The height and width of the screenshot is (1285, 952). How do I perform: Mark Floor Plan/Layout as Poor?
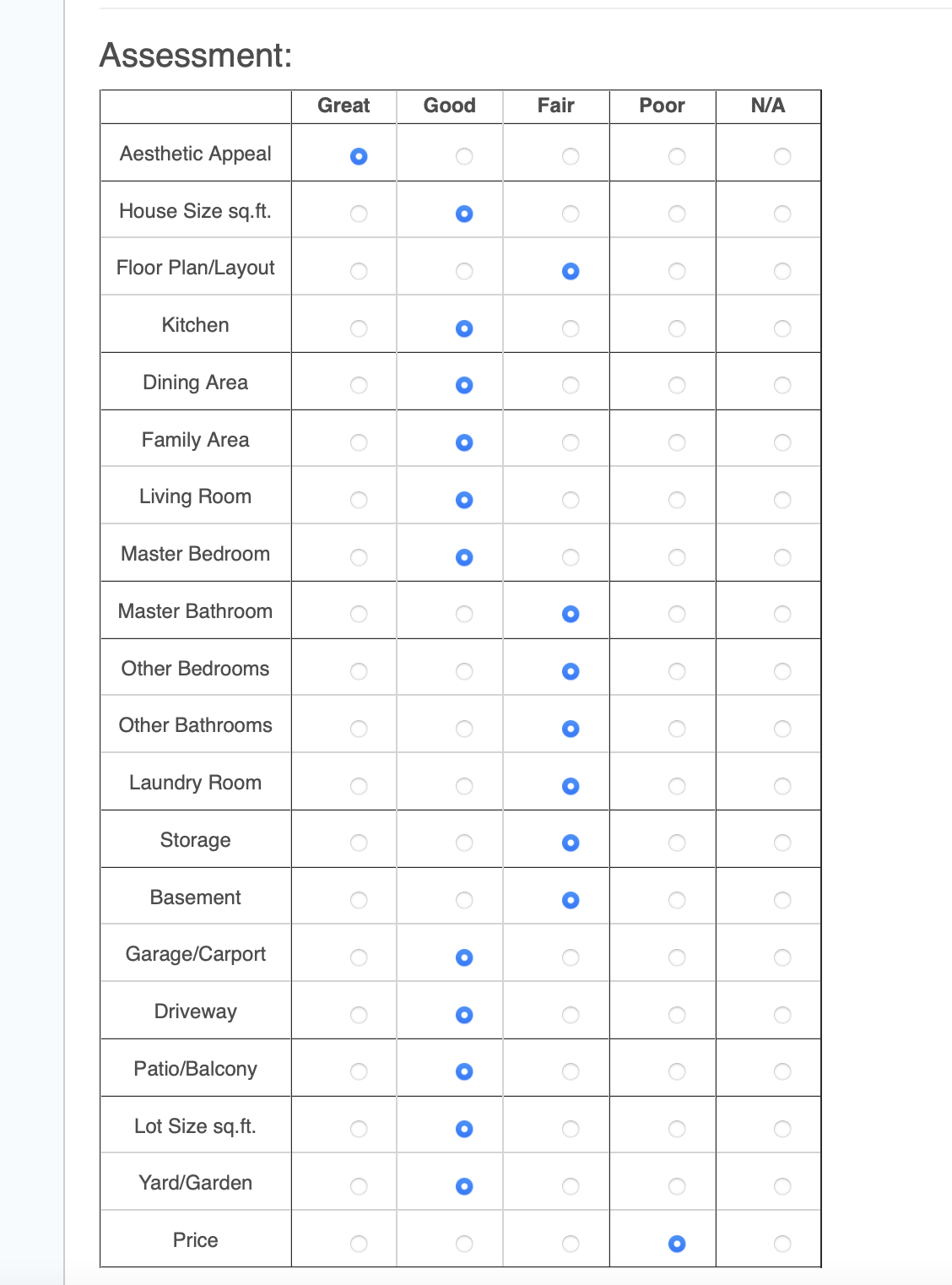[677, 271]
